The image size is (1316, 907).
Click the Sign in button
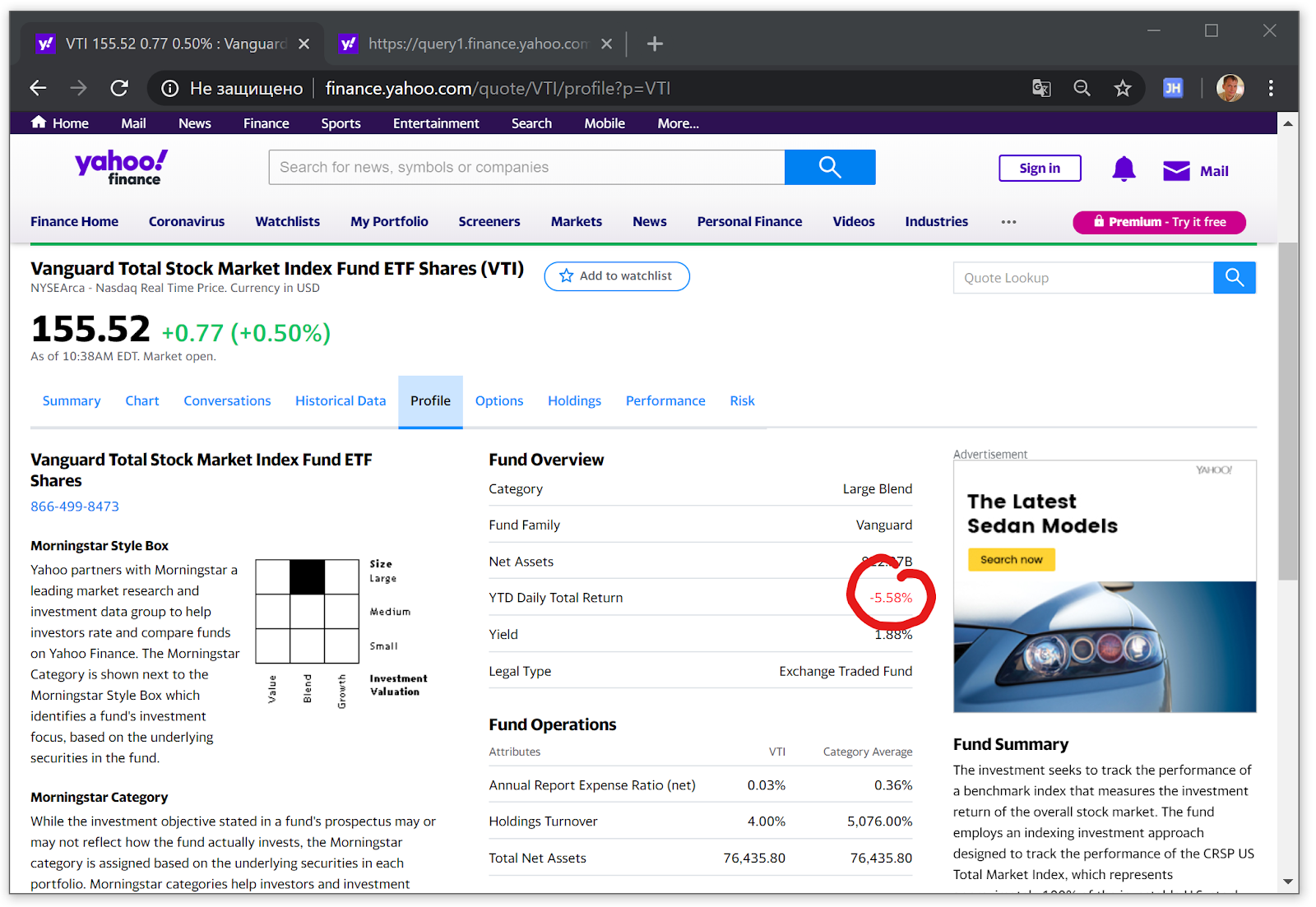pos(1039,169)
